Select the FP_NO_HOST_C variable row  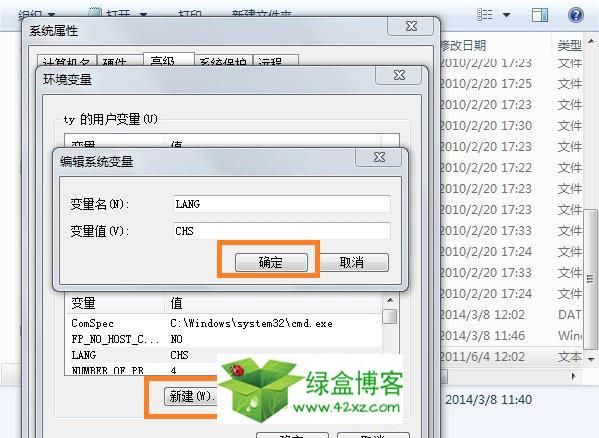coord(223,339)
